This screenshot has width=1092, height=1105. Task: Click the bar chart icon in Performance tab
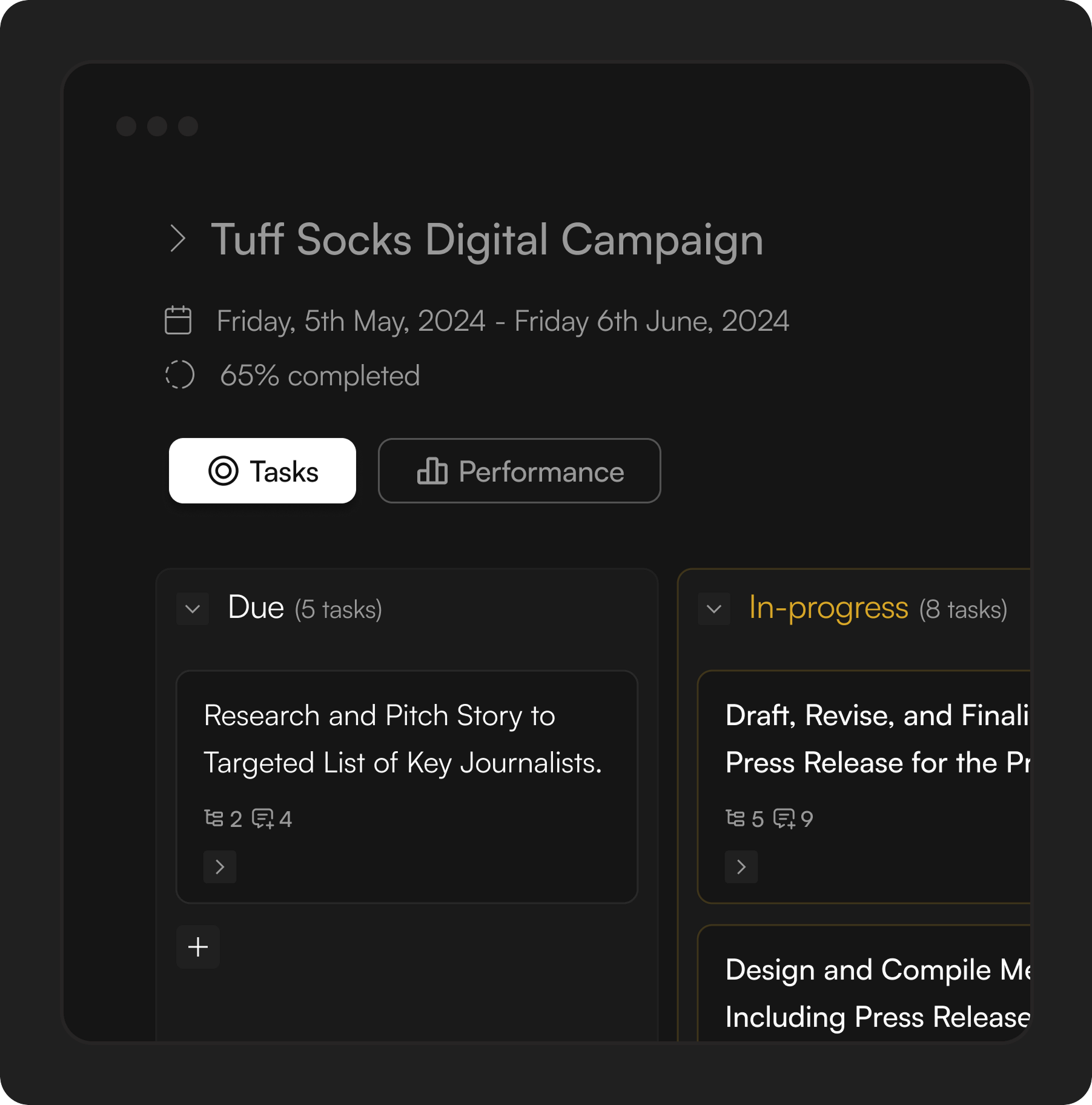(x=432, y=471)
